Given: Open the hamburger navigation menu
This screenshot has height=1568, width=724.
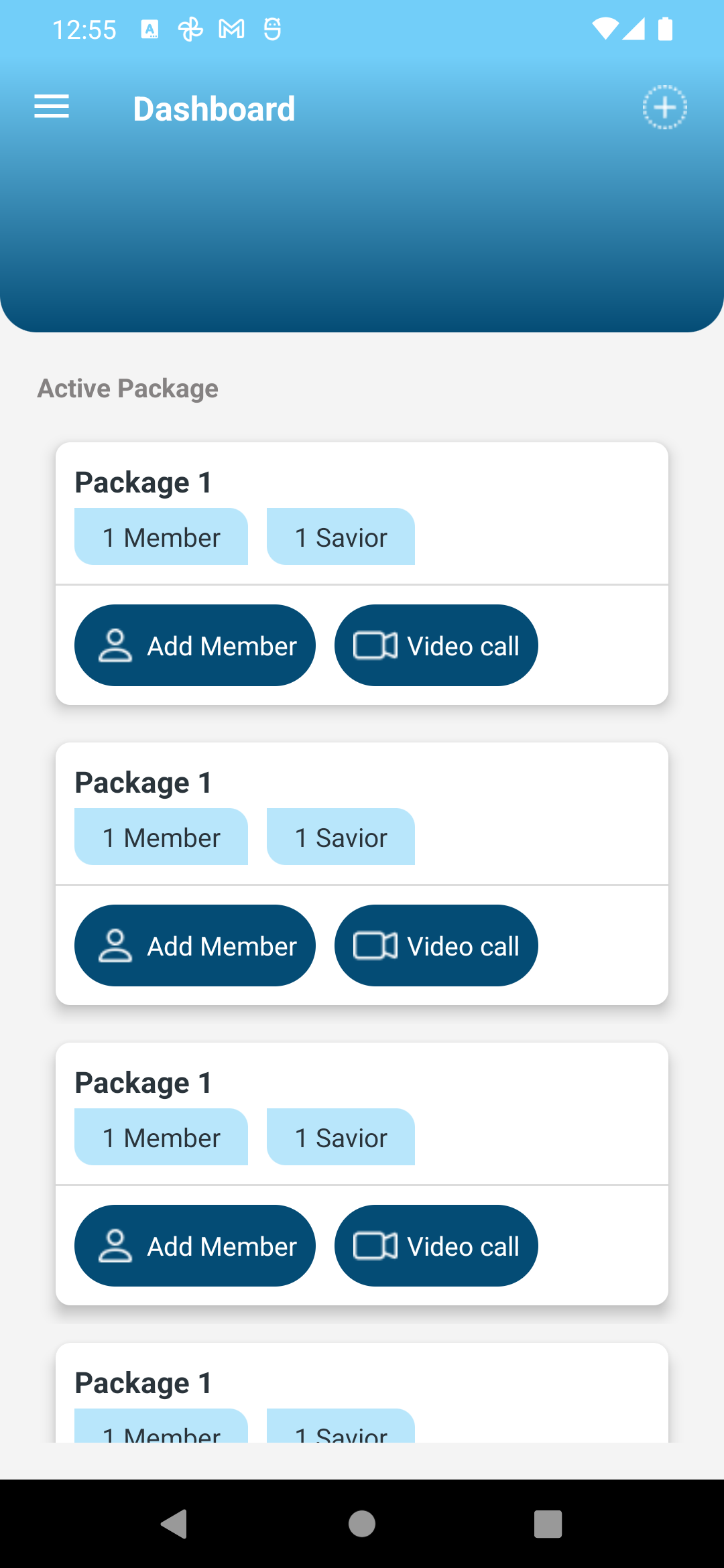Looking at the screenshot, I should click(x=52, y=107).
